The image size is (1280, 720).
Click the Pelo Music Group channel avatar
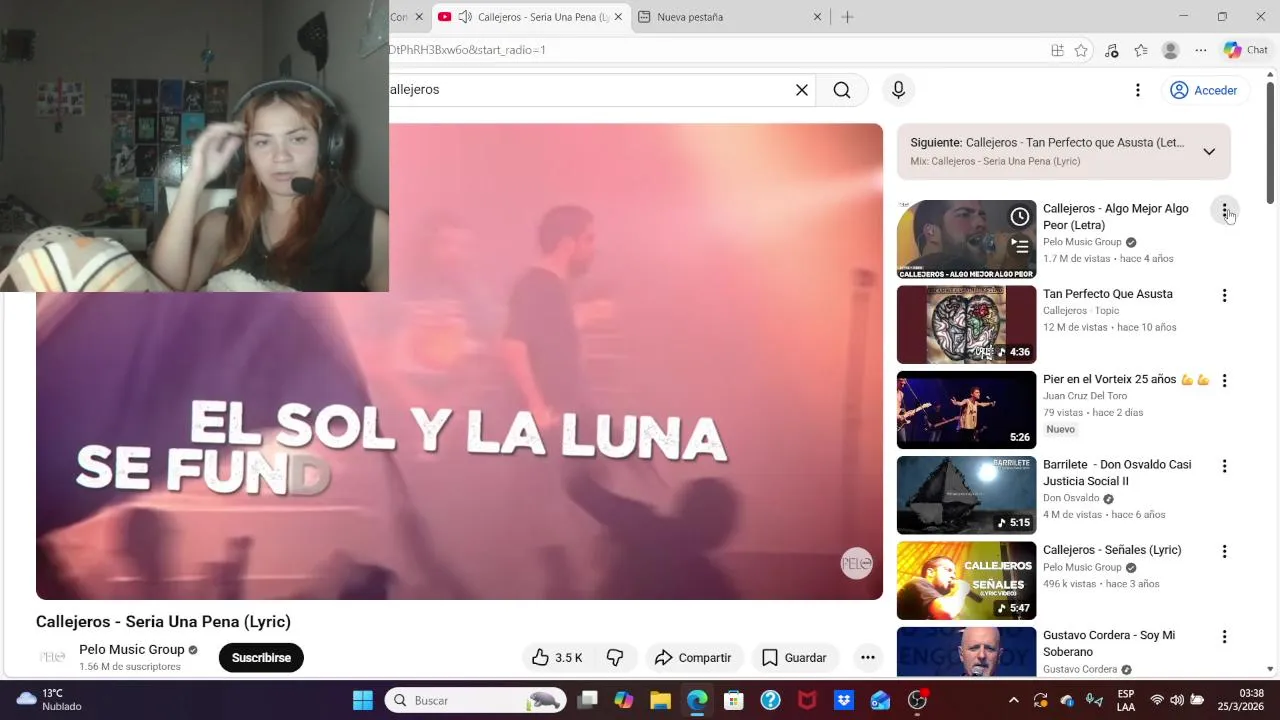(52, 657)
